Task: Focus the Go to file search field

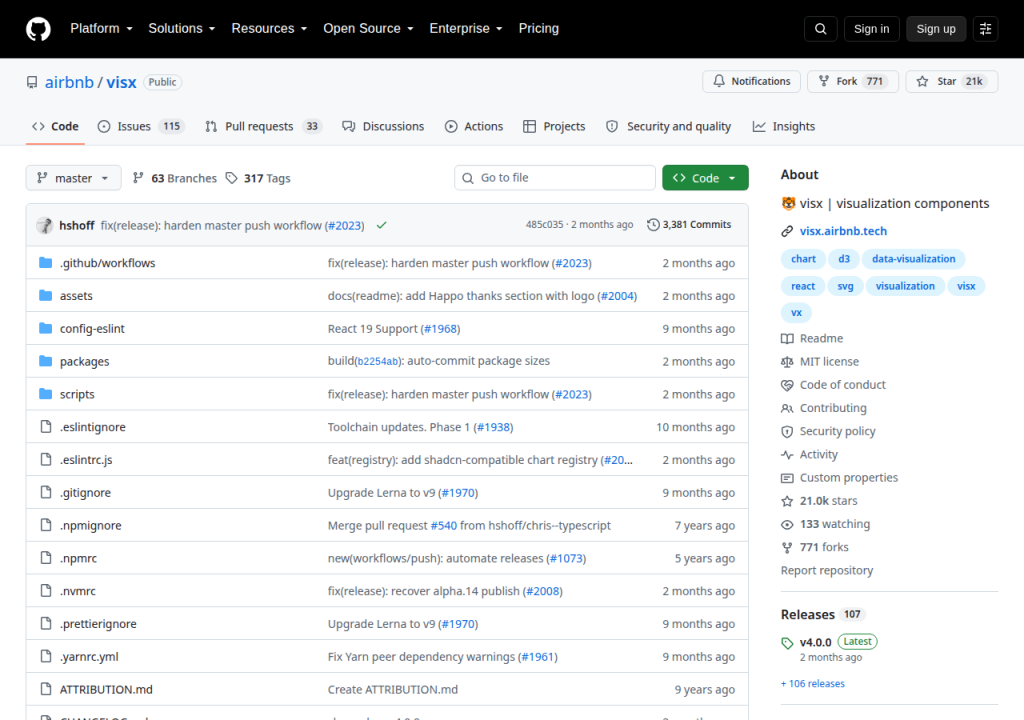Action: tap(554, 178)
